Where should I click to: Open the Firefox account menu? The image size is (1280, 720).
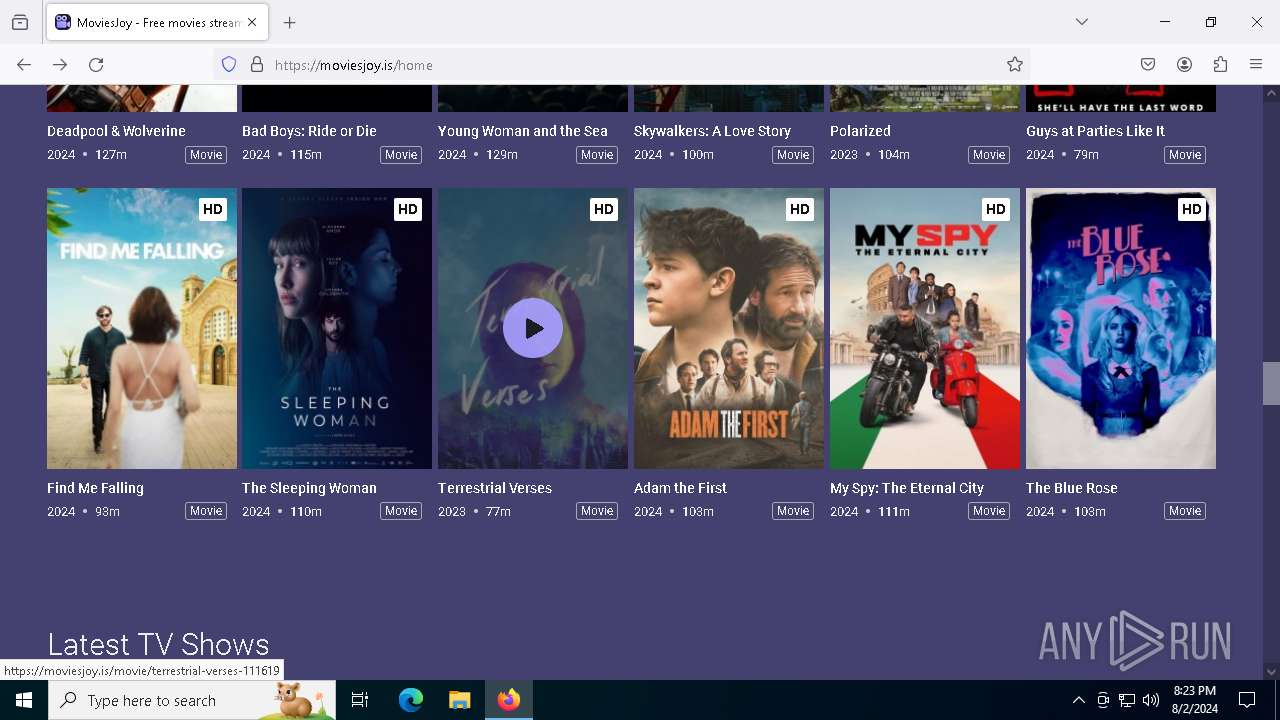(x=1184, y=65)
